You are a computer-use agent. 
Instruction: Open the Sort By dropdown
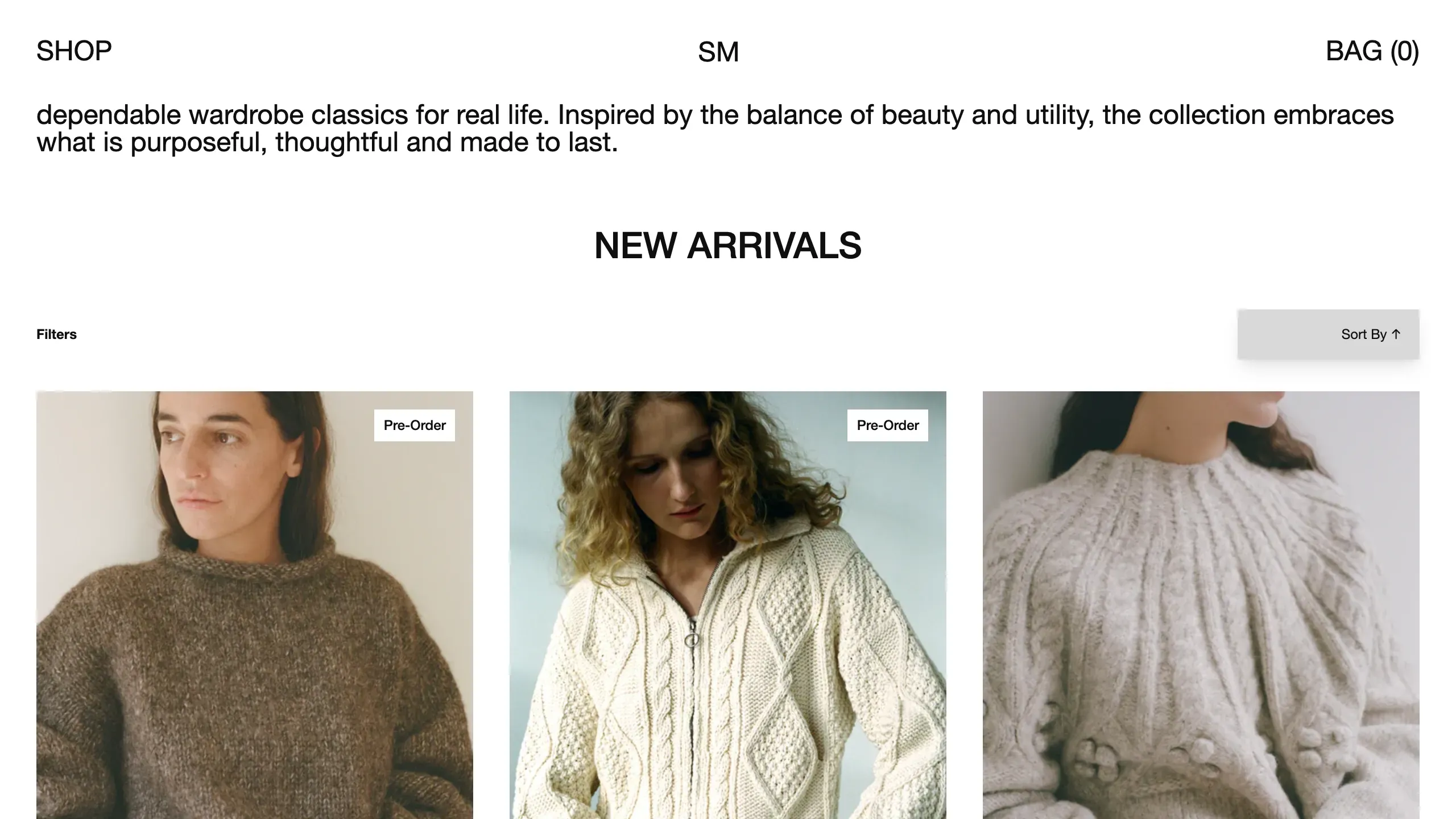[1328, 334]
